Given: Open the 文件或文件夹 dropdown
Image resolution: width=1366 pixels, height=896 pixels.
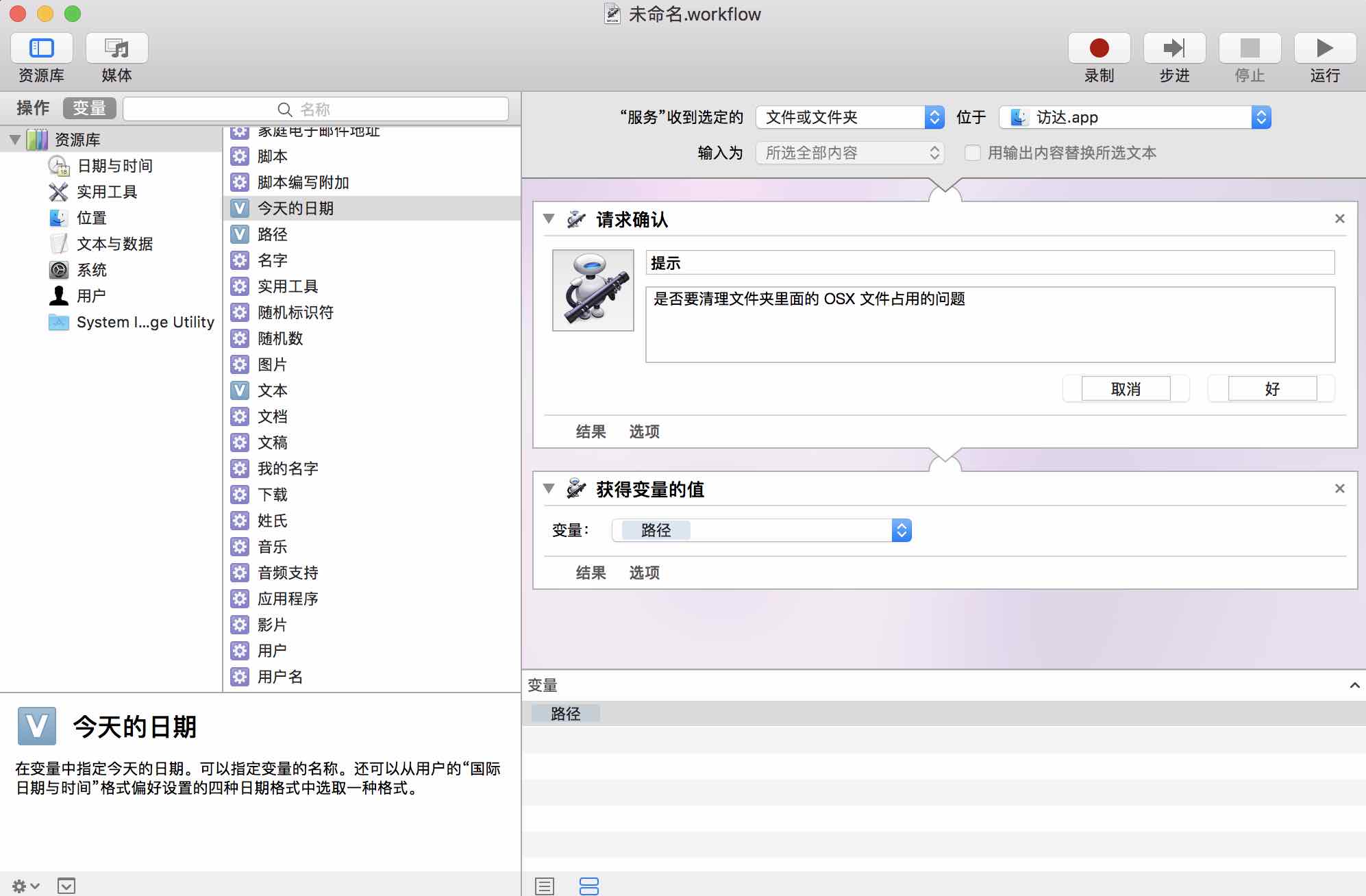Looking at the screenshot, I should tap(849, 117).
